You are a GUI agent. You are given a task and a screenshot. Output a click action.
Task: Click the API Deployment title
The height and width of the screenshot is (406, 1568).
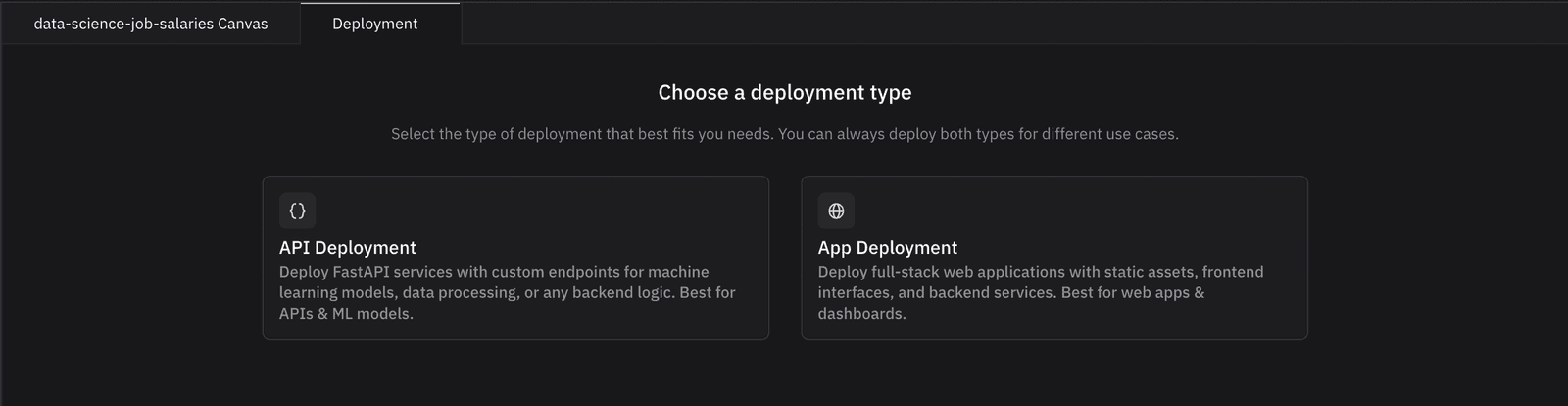[347, 248]
